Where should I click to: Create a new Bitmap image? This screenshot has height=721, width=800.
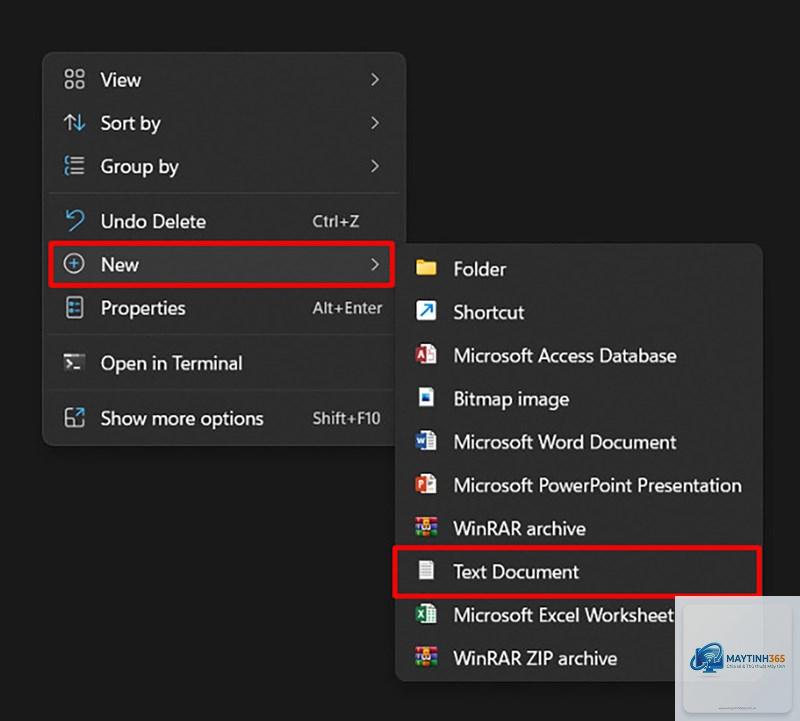click(x=579, y=399)
